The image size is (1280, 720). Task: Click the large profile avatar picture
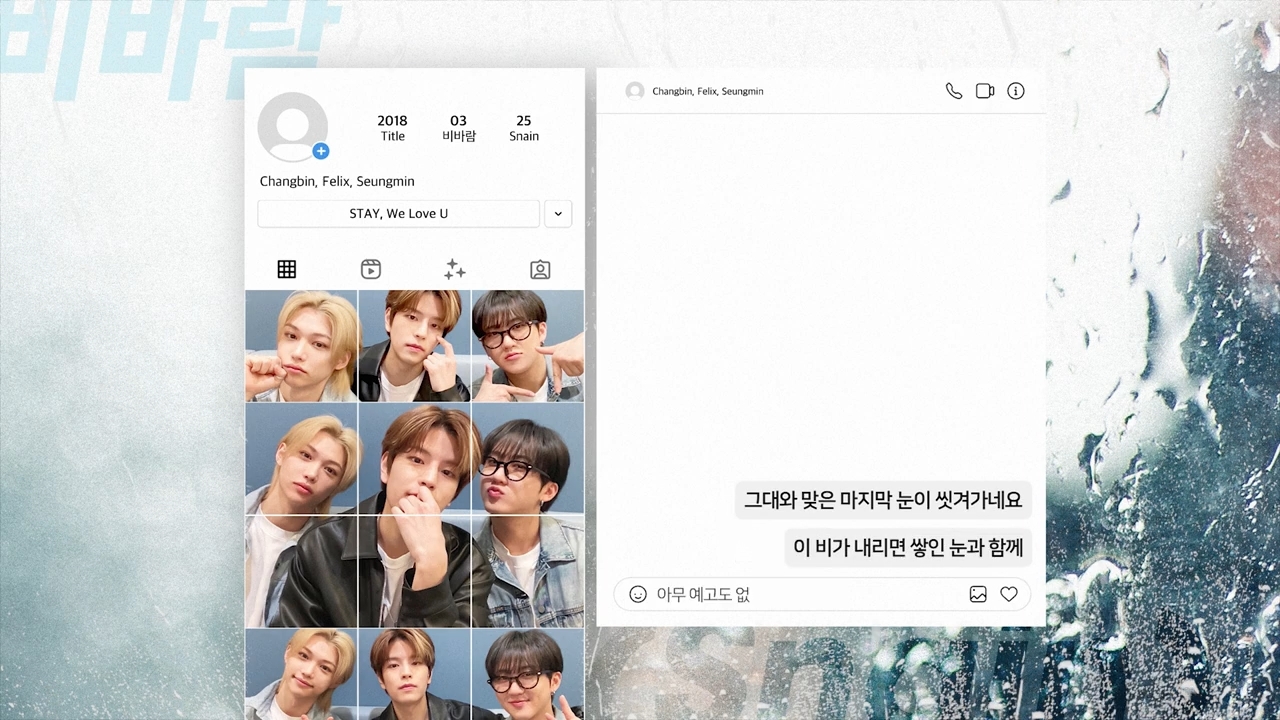tap(292, 127)
